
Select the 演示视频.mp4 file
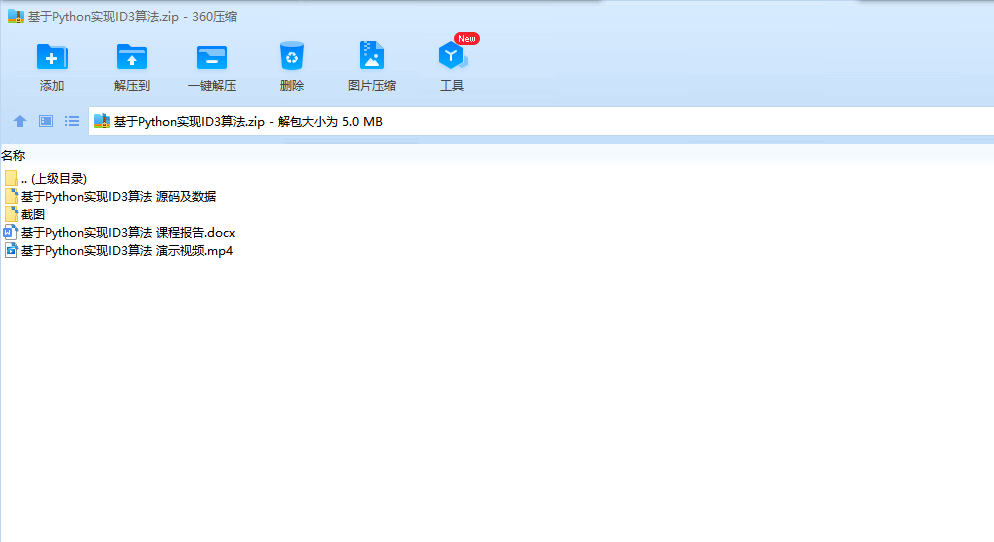119,250
